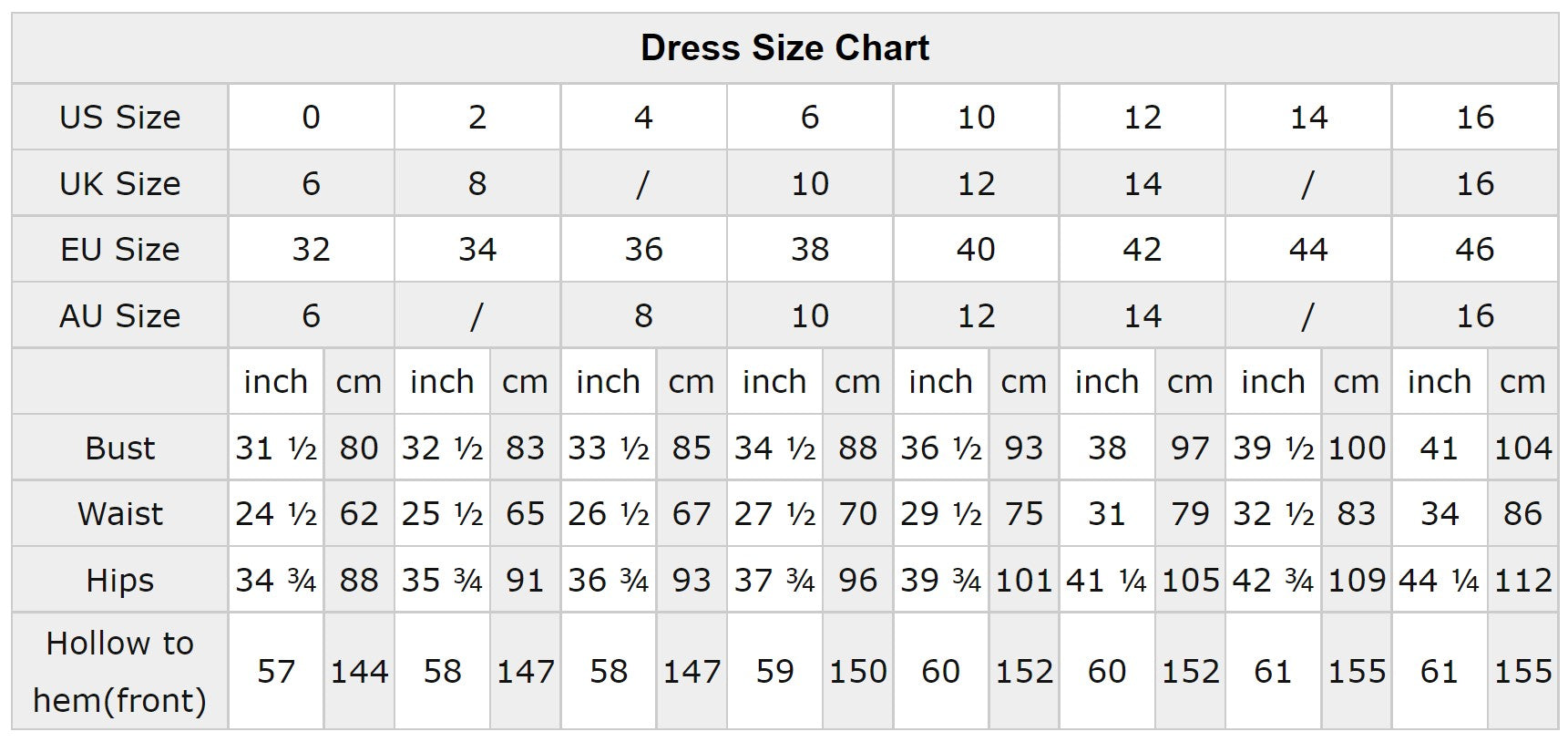Select US size 0 cell
Screen dimensions: 1568x742
311,118
